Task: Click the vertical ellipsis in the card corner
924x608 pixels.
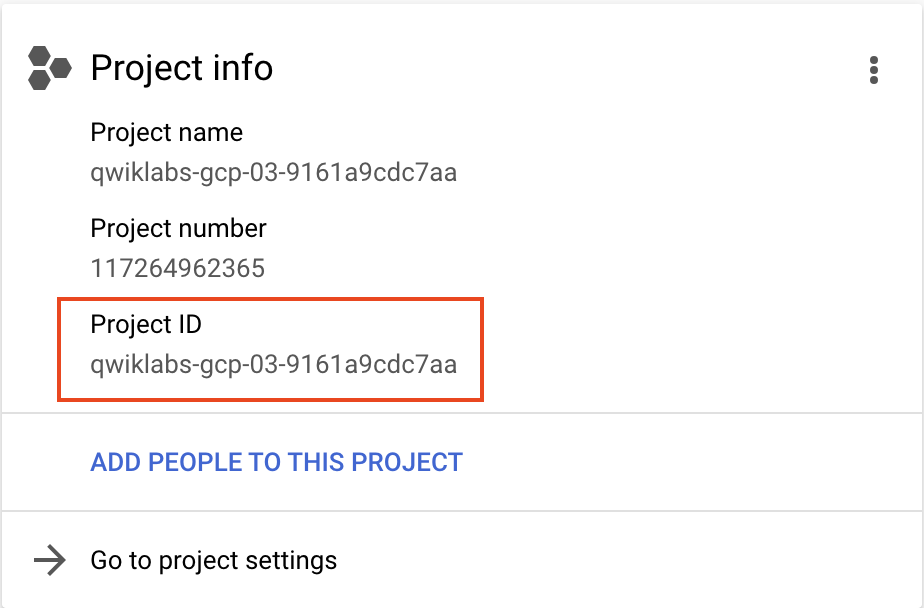Action: pyautogui.click(x=875, y=70)
